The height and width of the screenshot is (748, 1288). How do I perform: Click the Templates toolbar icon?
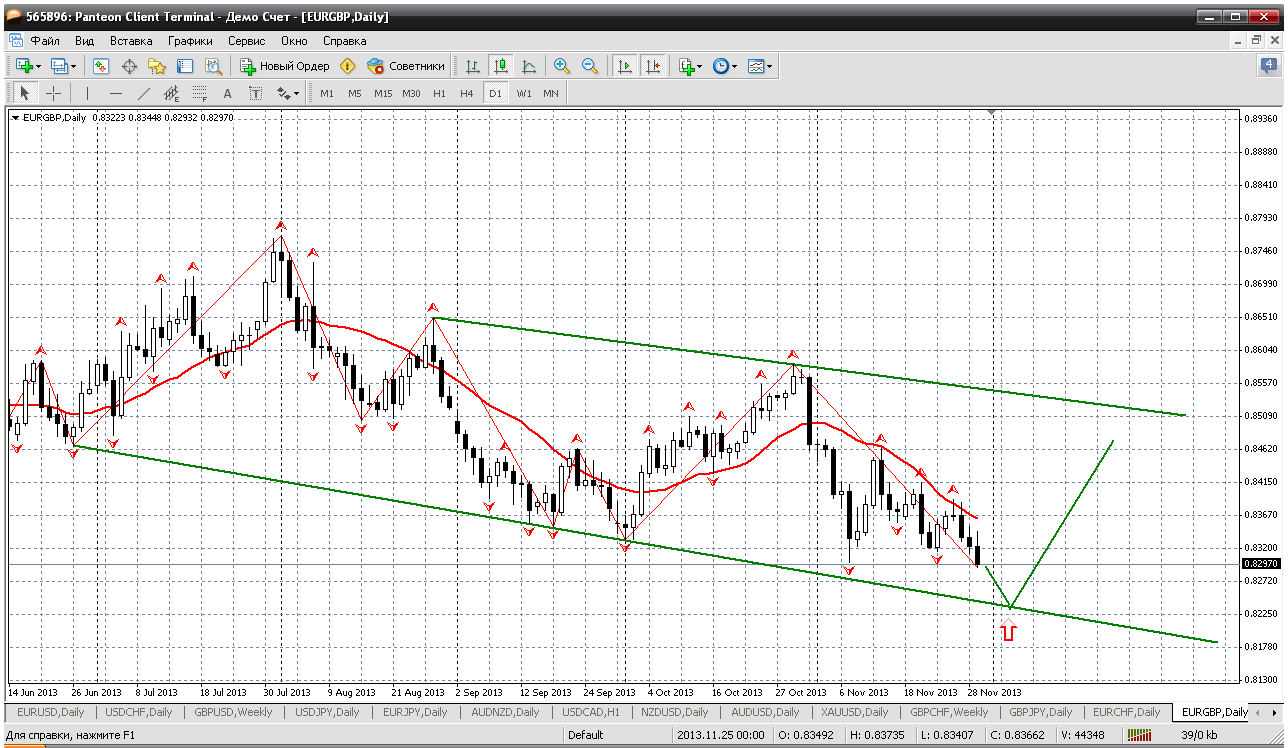click(x=756, y=66)
